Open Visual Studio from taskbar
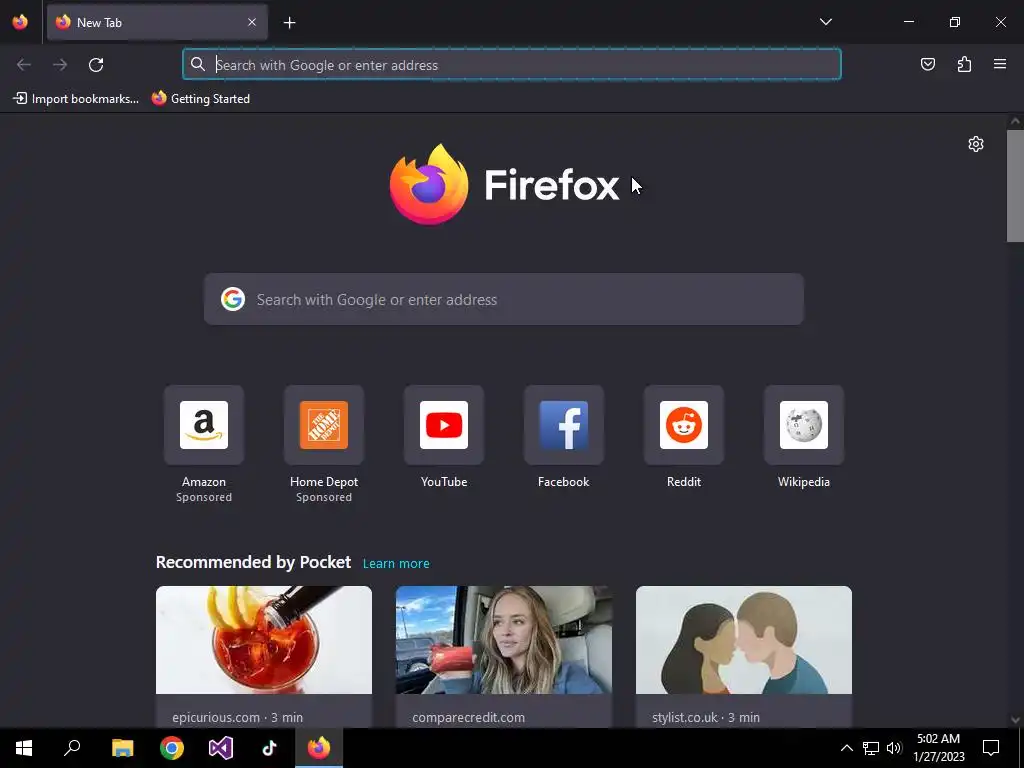 pyautogui.click(x=221, y=748)
